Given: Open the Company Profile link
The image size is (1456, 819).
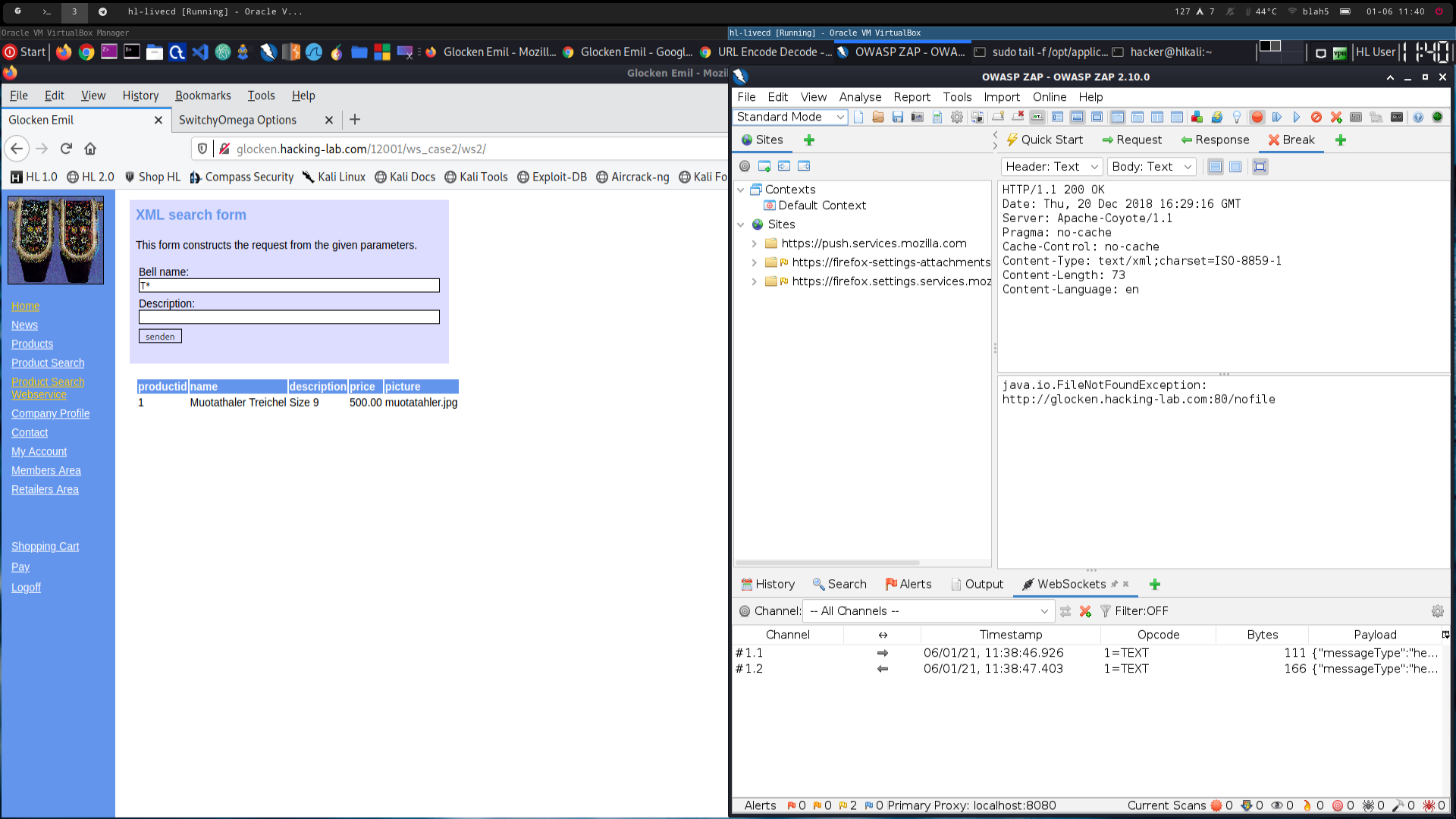Looking at the screenshot, I should (50, 413).
